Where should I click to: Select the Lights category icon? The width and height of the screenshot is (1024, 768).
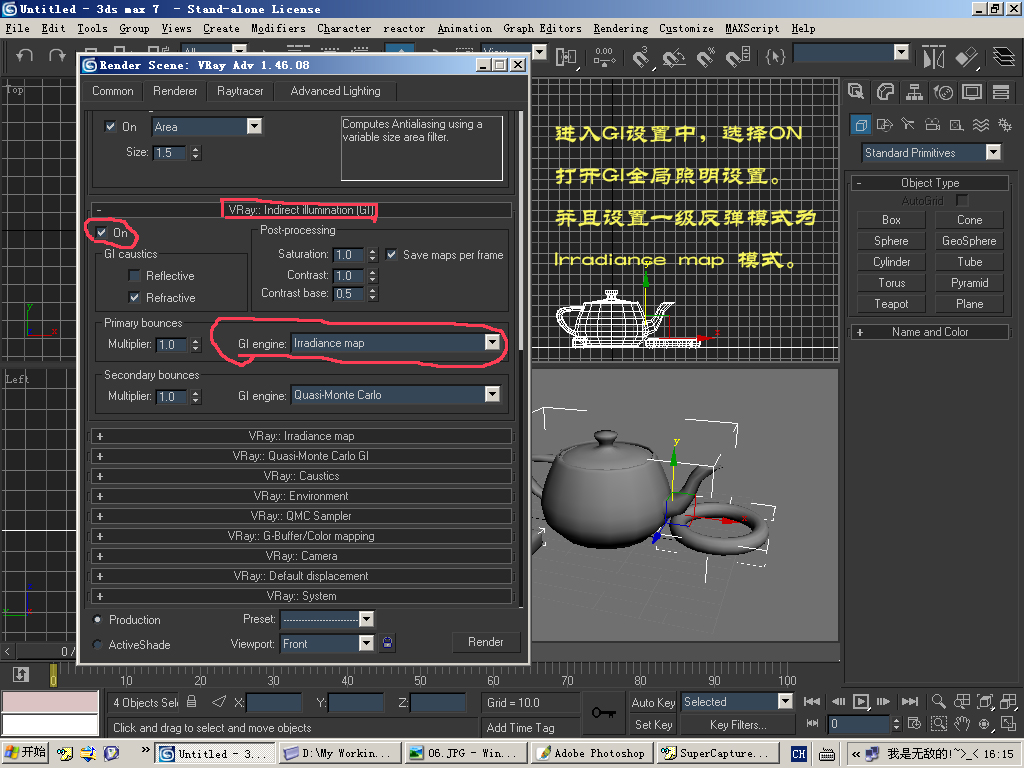pos(908,124)
